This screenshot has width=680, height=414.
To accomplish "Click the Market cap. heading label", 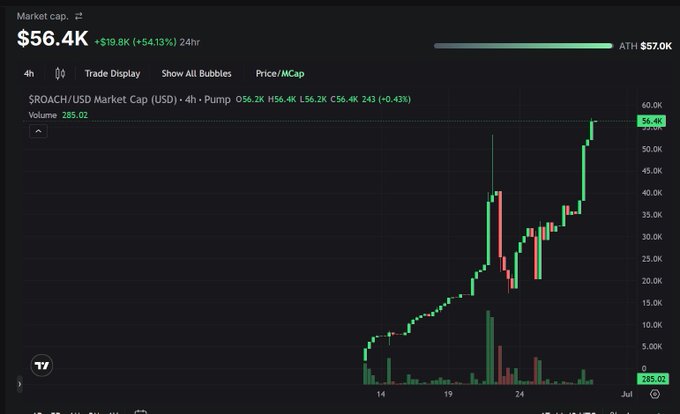I will click(42, 16).
